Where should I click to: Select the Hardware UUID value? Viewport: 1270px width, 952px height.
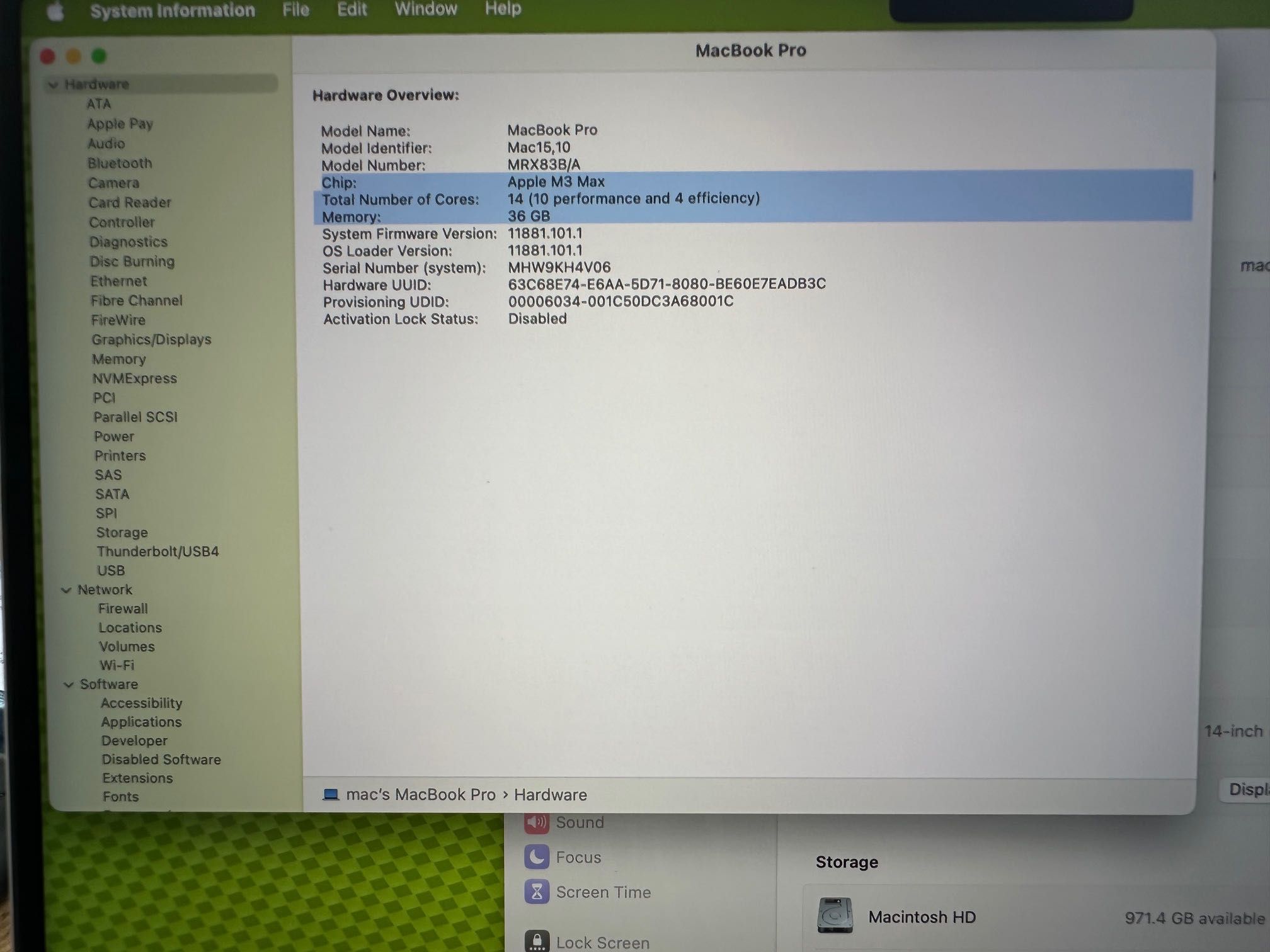click(666, 284)
